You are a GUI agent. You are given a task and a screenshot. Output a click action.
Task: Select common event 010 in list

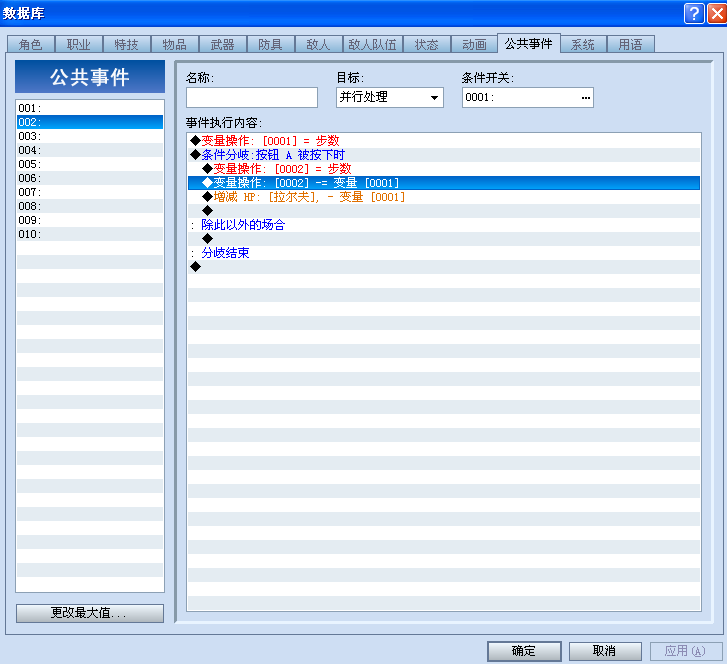tap(90, 234)
